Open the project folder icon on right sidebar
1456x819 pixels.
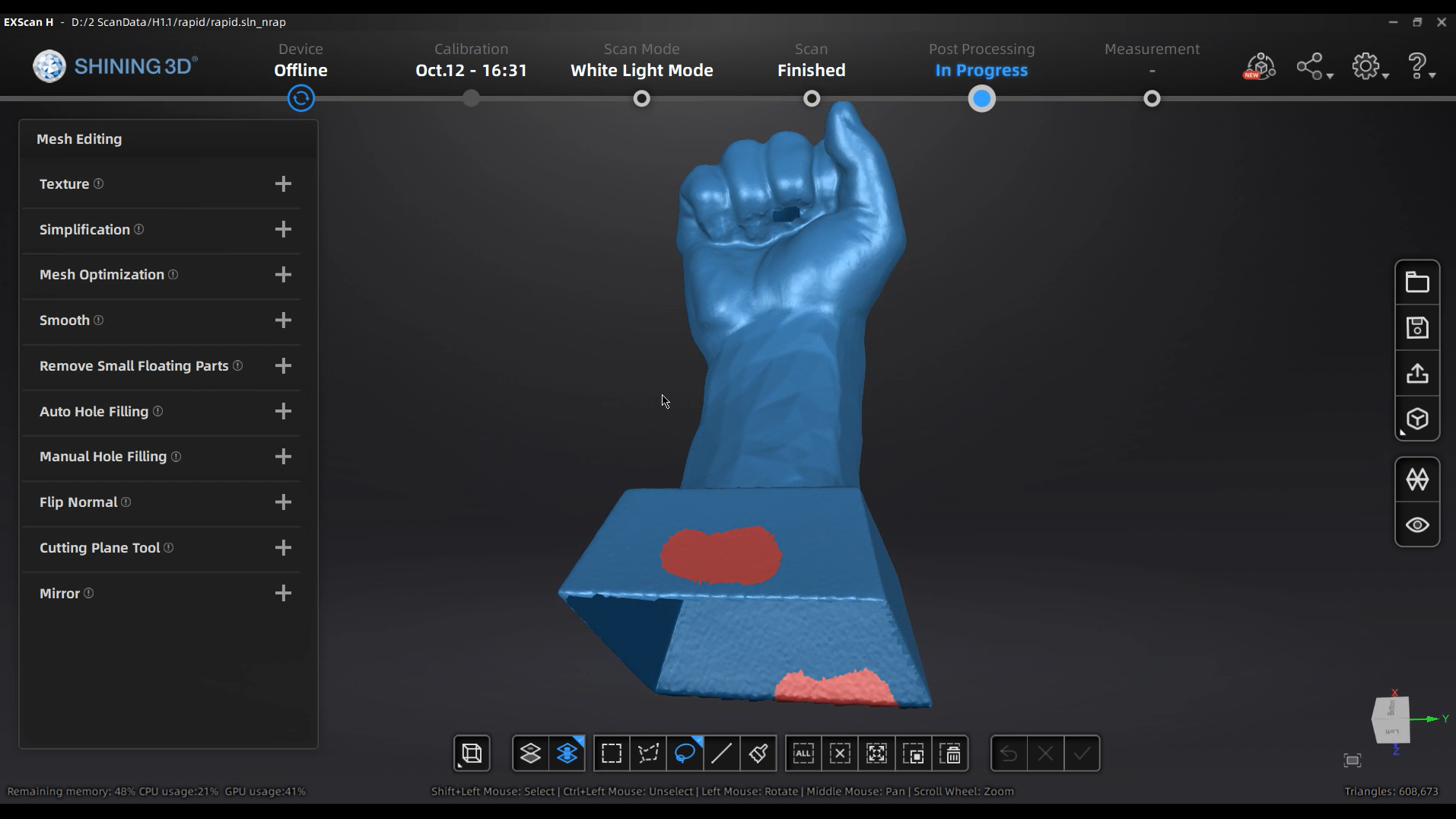1416,282
